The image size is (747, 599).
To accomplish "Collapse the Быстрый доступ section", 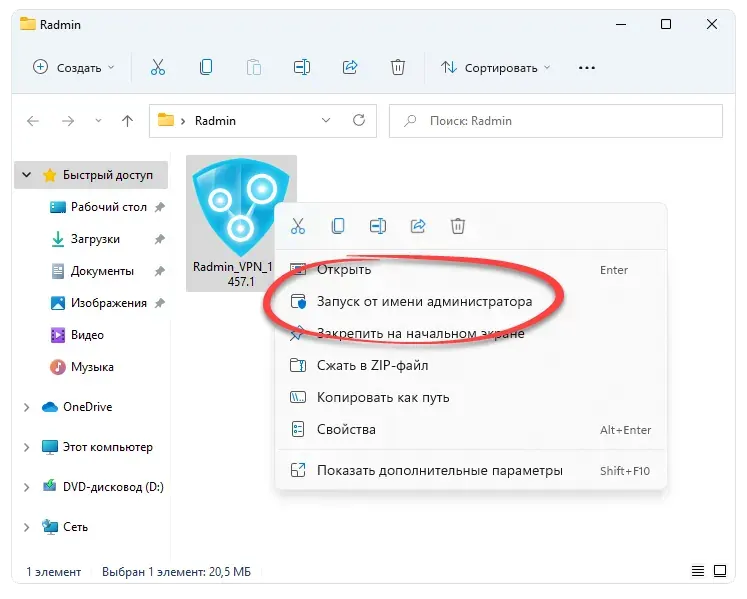I will (x=27, y=175).
